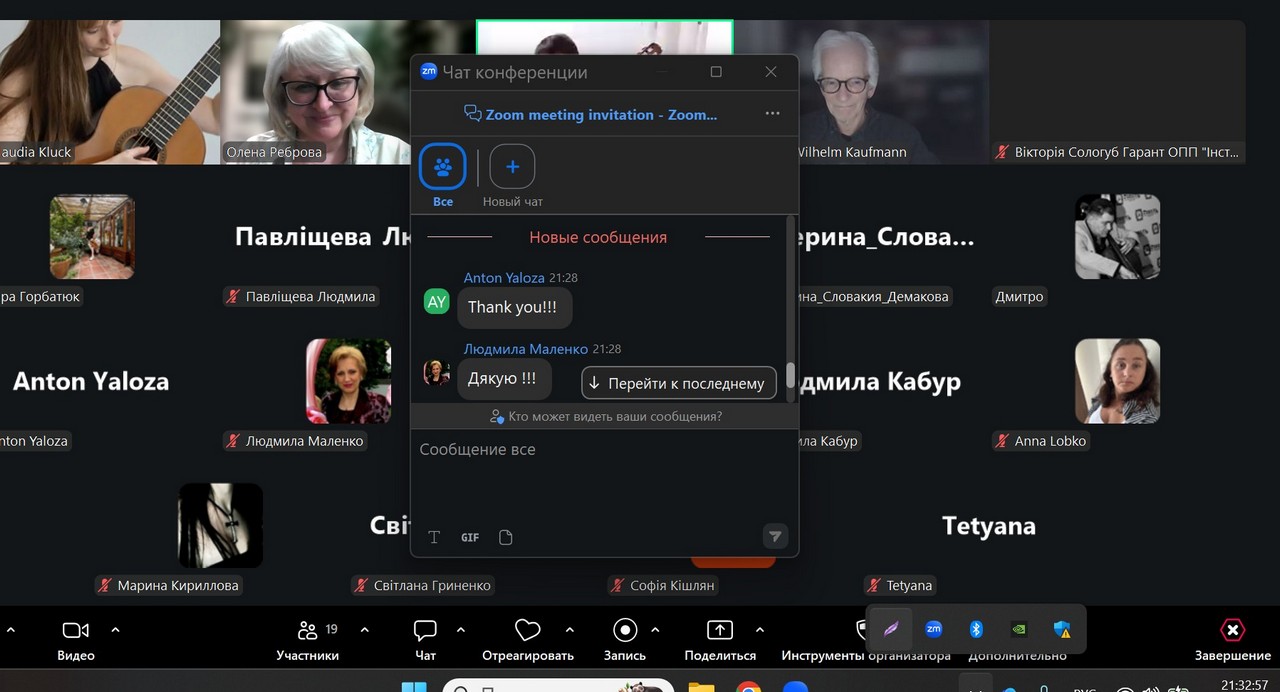1280x692 pixels.
Task: Open the three-dots menu in chat header
Action: [772, 114]
